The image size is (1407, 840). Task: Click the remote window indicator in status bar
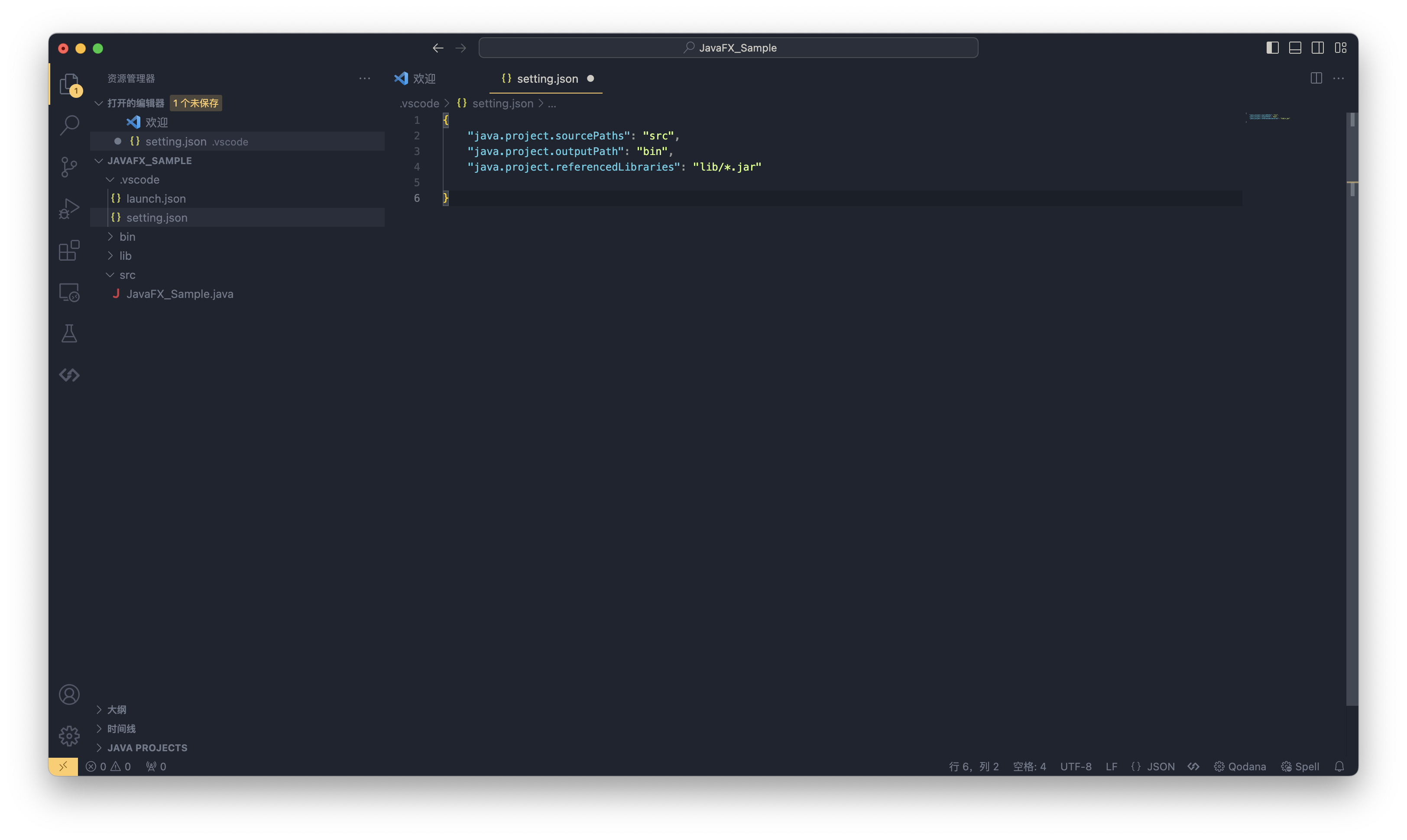click(x=63, y=766)
